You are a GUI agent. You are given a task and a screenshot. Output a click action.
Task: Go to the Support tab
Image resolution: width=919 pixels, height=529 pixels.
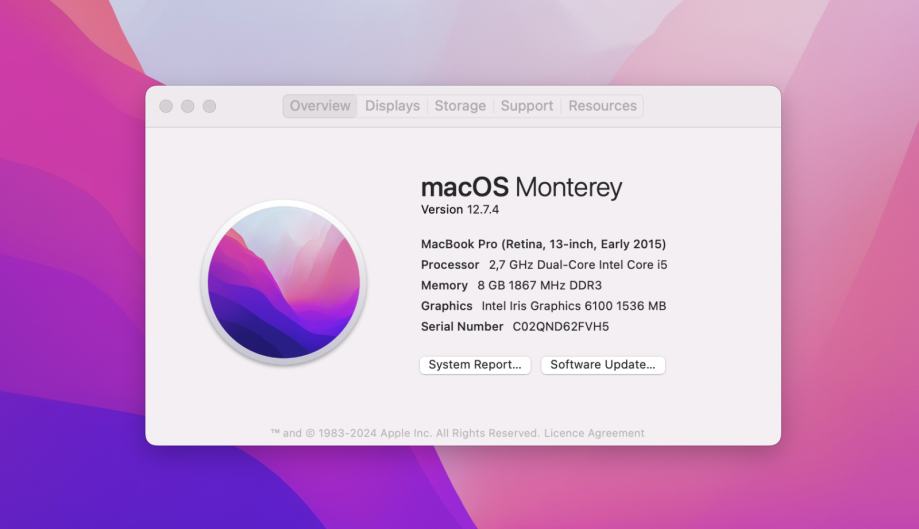point(526,106)
